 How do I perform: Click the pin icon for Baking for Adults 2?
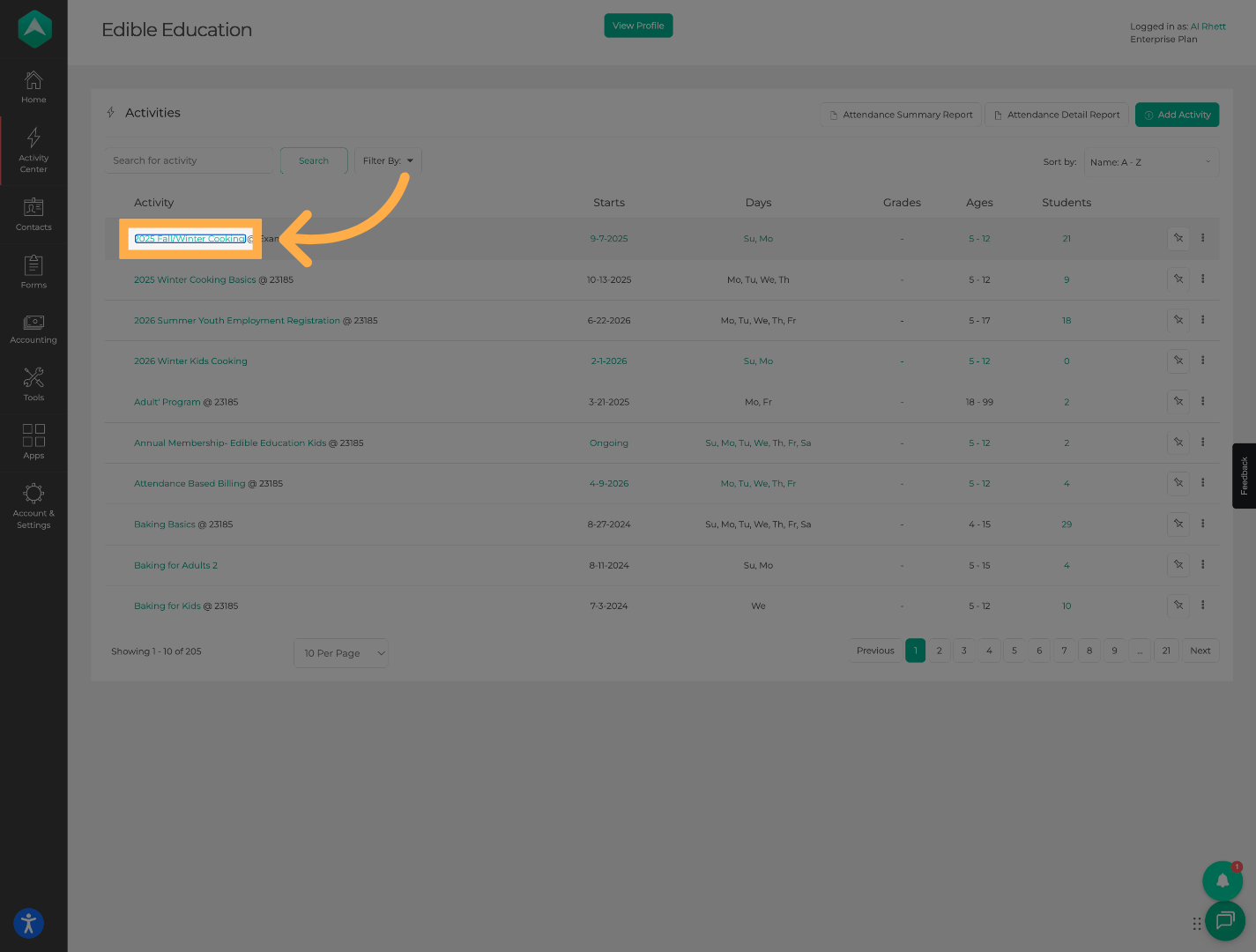pyautogui.click(x=1178, y=565)
